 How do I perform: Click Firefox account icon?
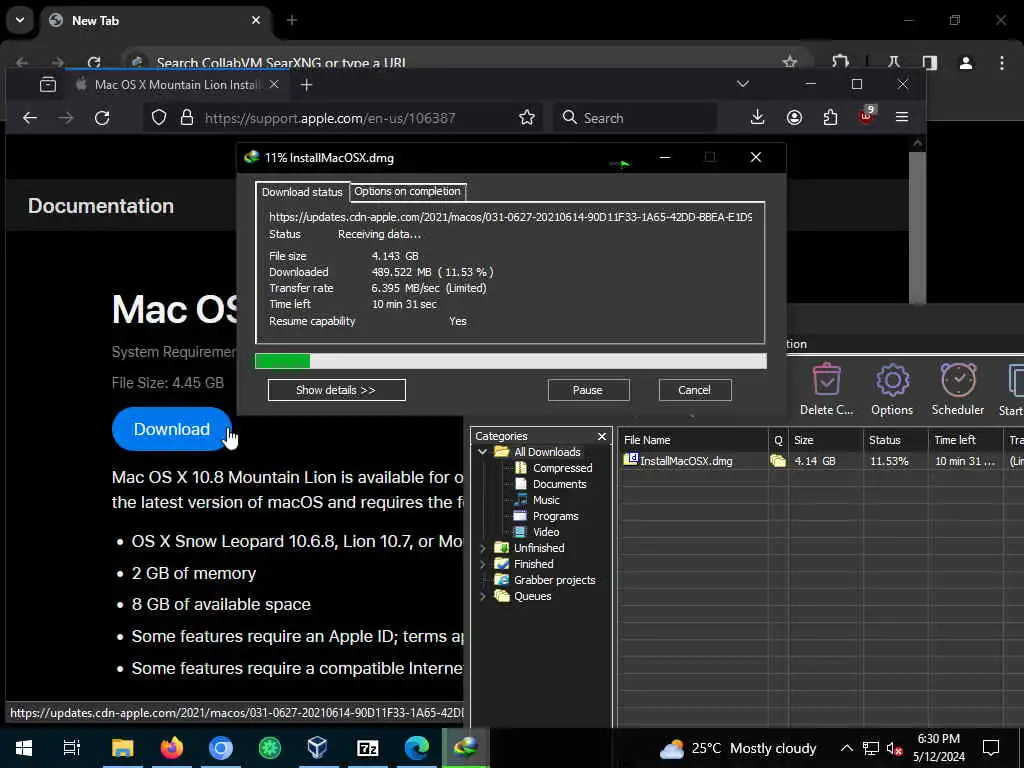click(794, 118)
